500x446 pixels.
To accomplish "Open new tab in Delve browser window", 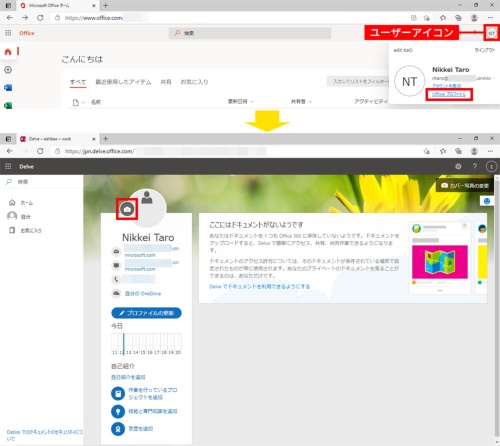I will (x=106, y=139).
